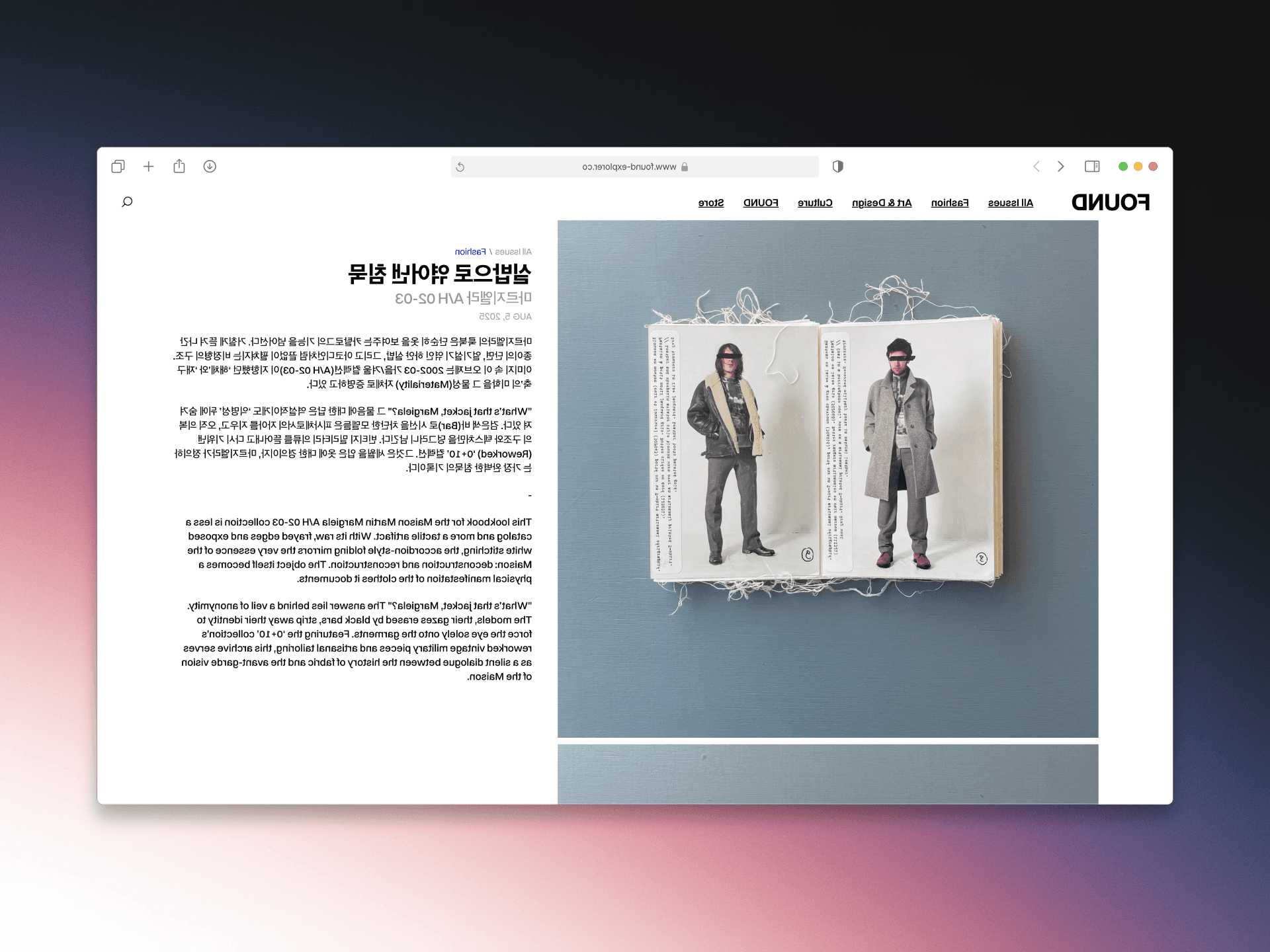Image resolution: width=1270 pixels, height=952 pixels.
Task: Open the Store menu item
Action: 711,203
